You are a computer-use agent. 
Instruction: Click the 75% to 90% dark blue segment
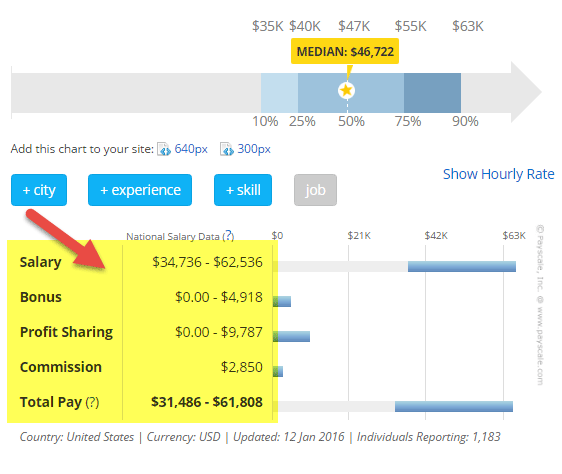click(432, 93)
